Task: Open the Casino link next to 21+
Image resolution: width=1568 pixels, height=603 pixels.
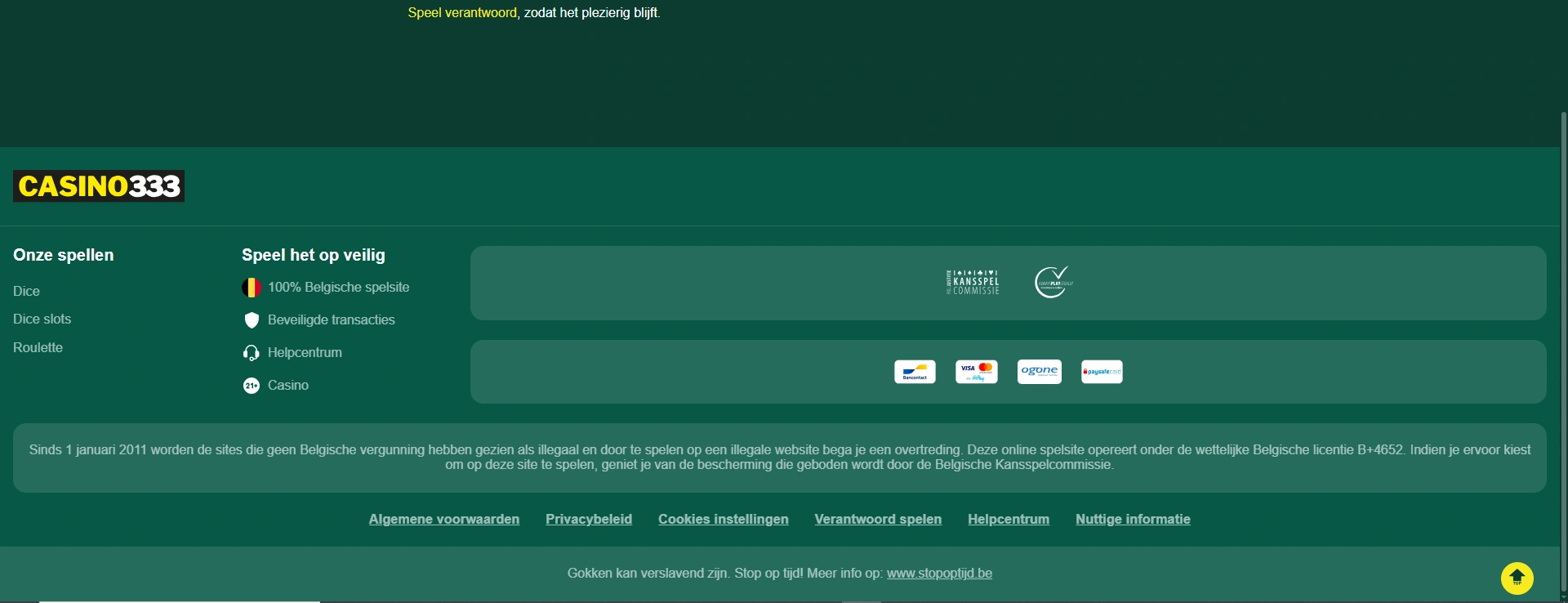Action: [288, 385]
